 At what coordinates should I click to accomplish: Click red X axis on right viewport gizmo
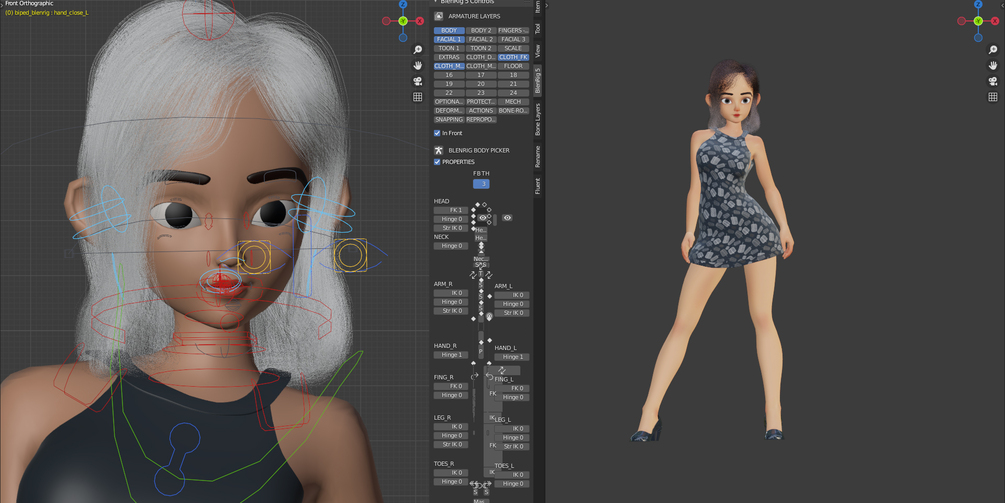(995, 21)
